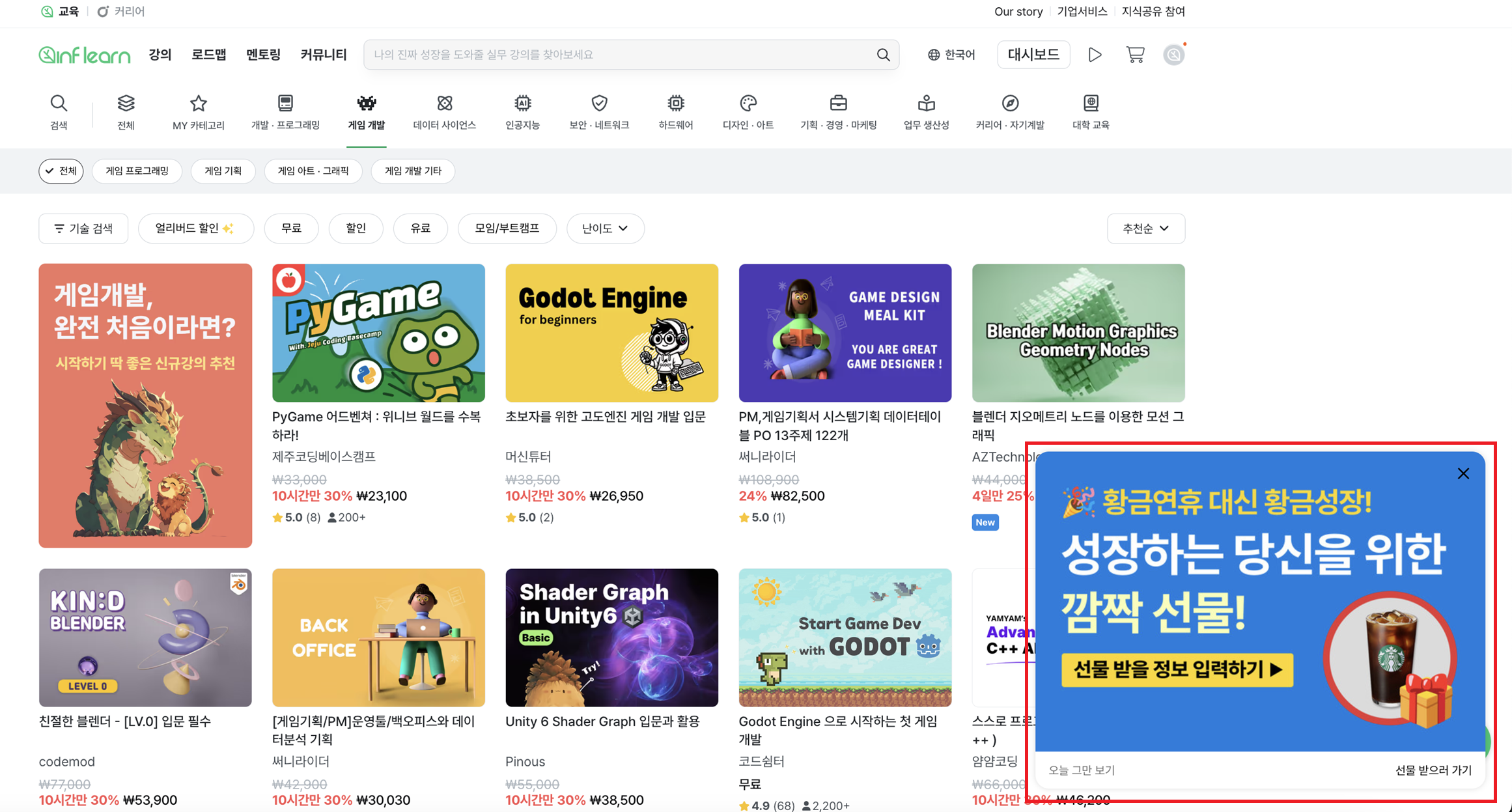The height and width of the screenshot is (812, 1512).
Task: Toggle the 유료 price filter
Action: point(421,229)
